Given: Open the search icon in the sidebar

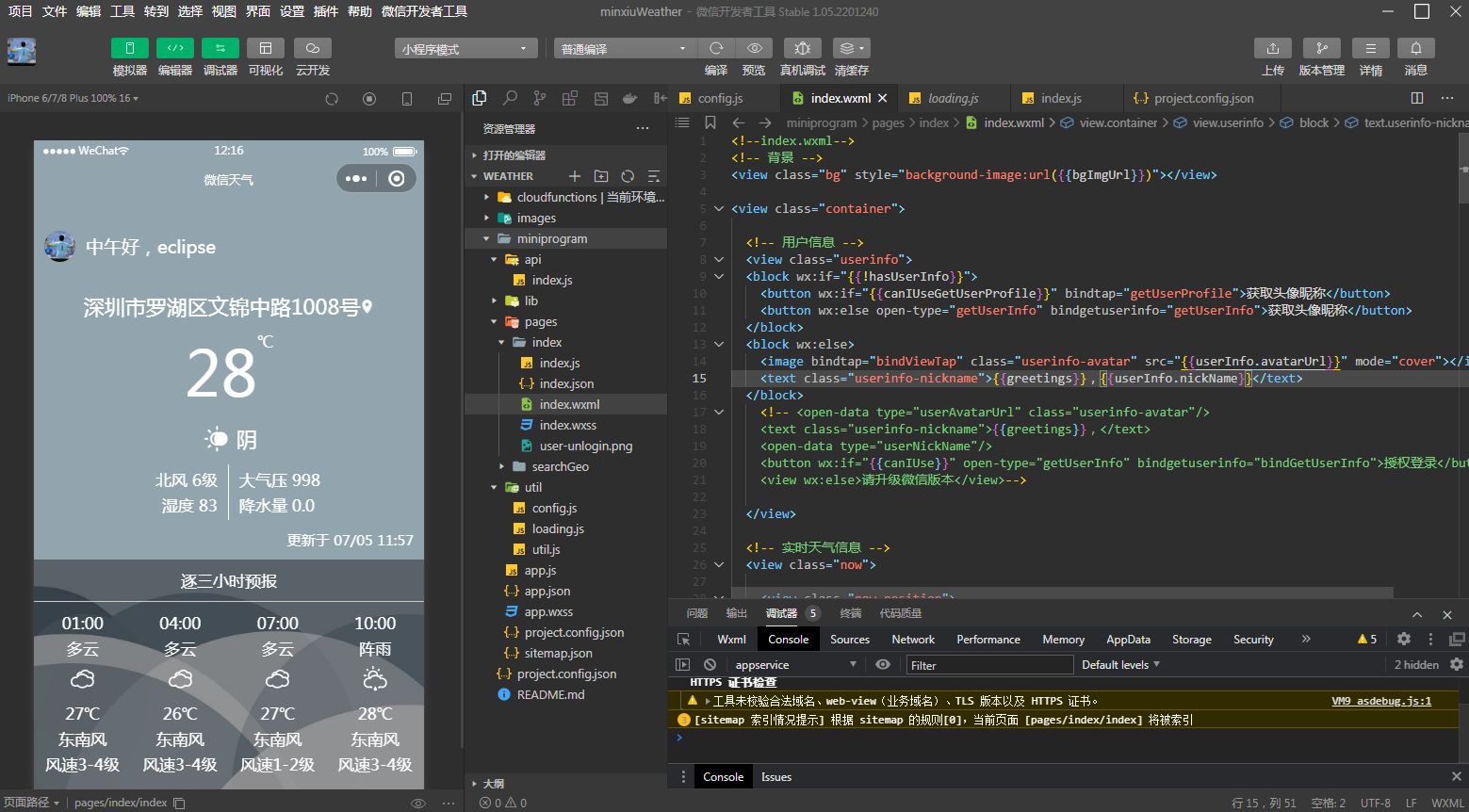Looking at the screenshot, I should [x=510, y=98].
